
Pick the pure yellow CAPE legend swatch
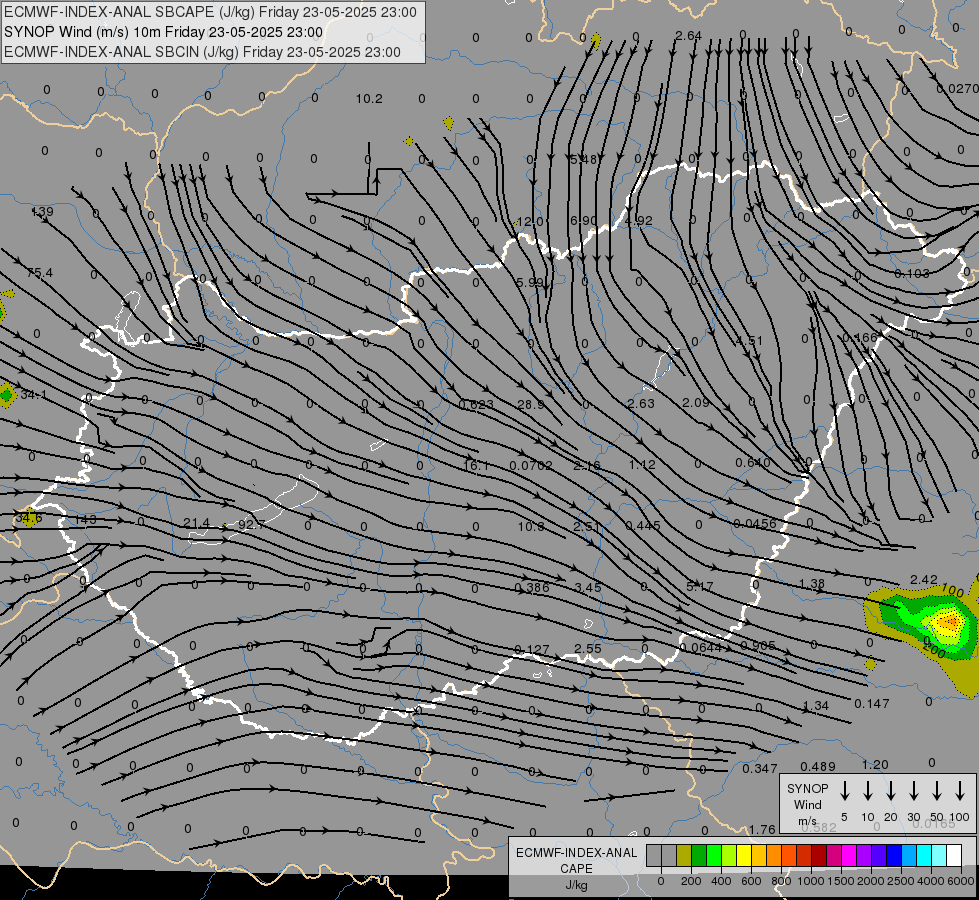[744, 855]
